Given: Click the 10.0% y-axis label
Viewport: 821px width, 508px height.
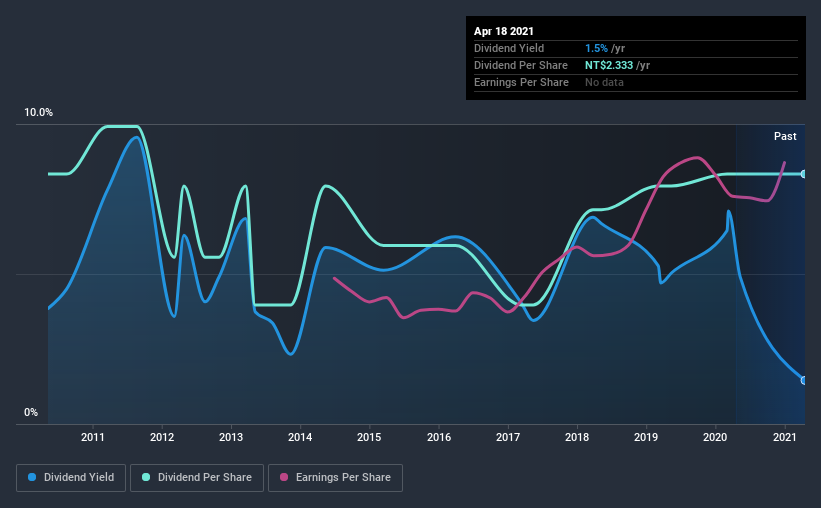Looking at the screenshot, I should [38, 113].
